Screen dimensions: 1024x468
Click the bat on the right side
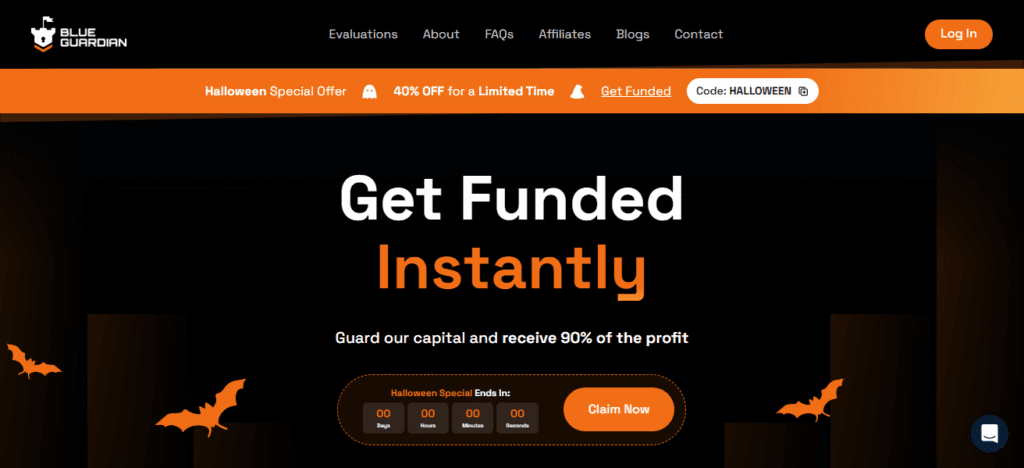click(810, 400)
